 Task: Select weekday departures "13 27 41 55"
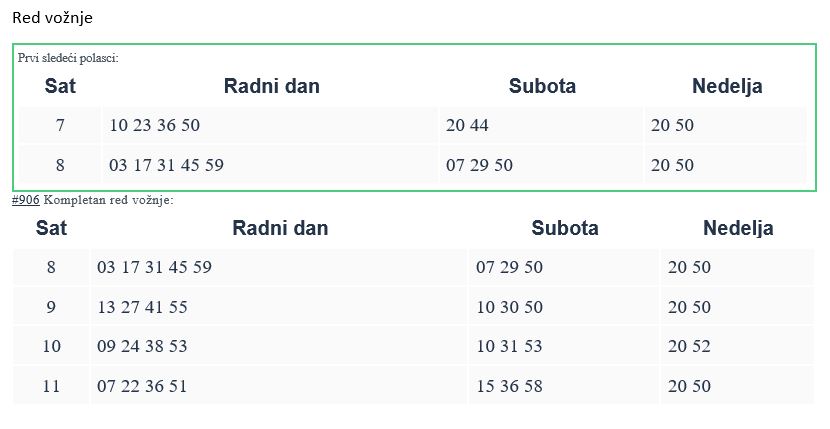(x=142, y=307)
